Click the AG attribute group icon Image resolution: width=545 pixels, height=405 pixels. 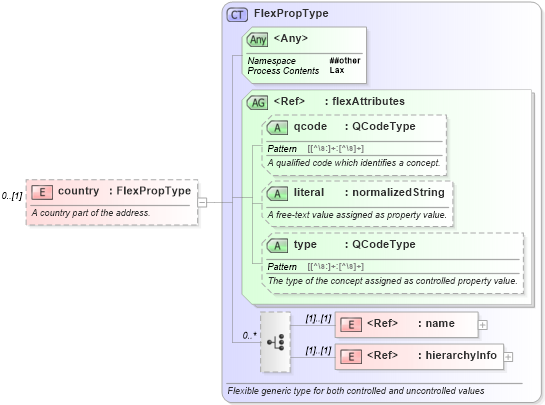[x=258, y=103]
